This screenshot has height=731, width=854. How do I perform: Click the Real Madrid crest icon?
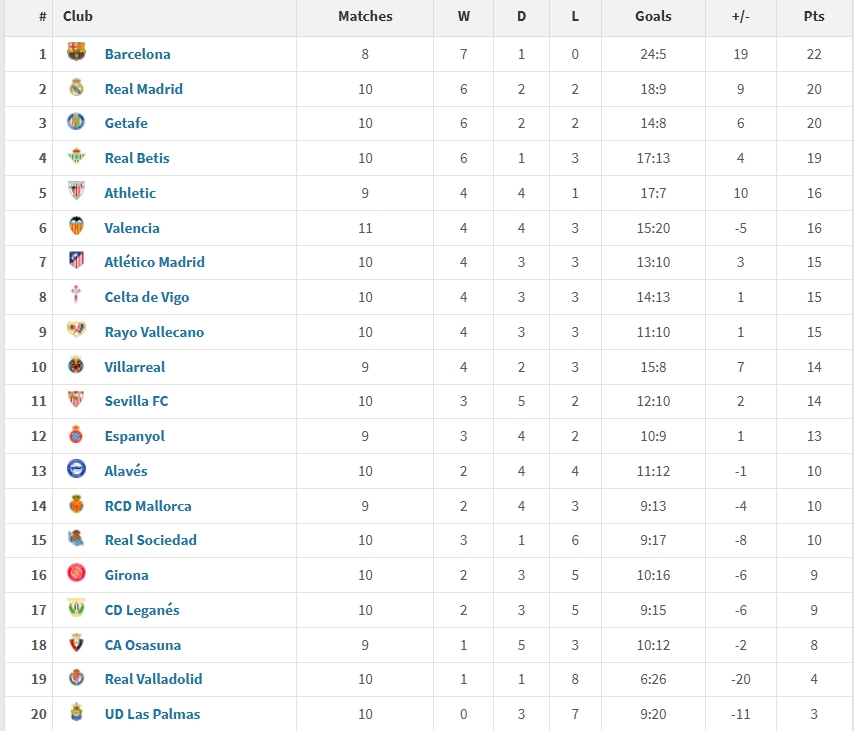[76, 88]
